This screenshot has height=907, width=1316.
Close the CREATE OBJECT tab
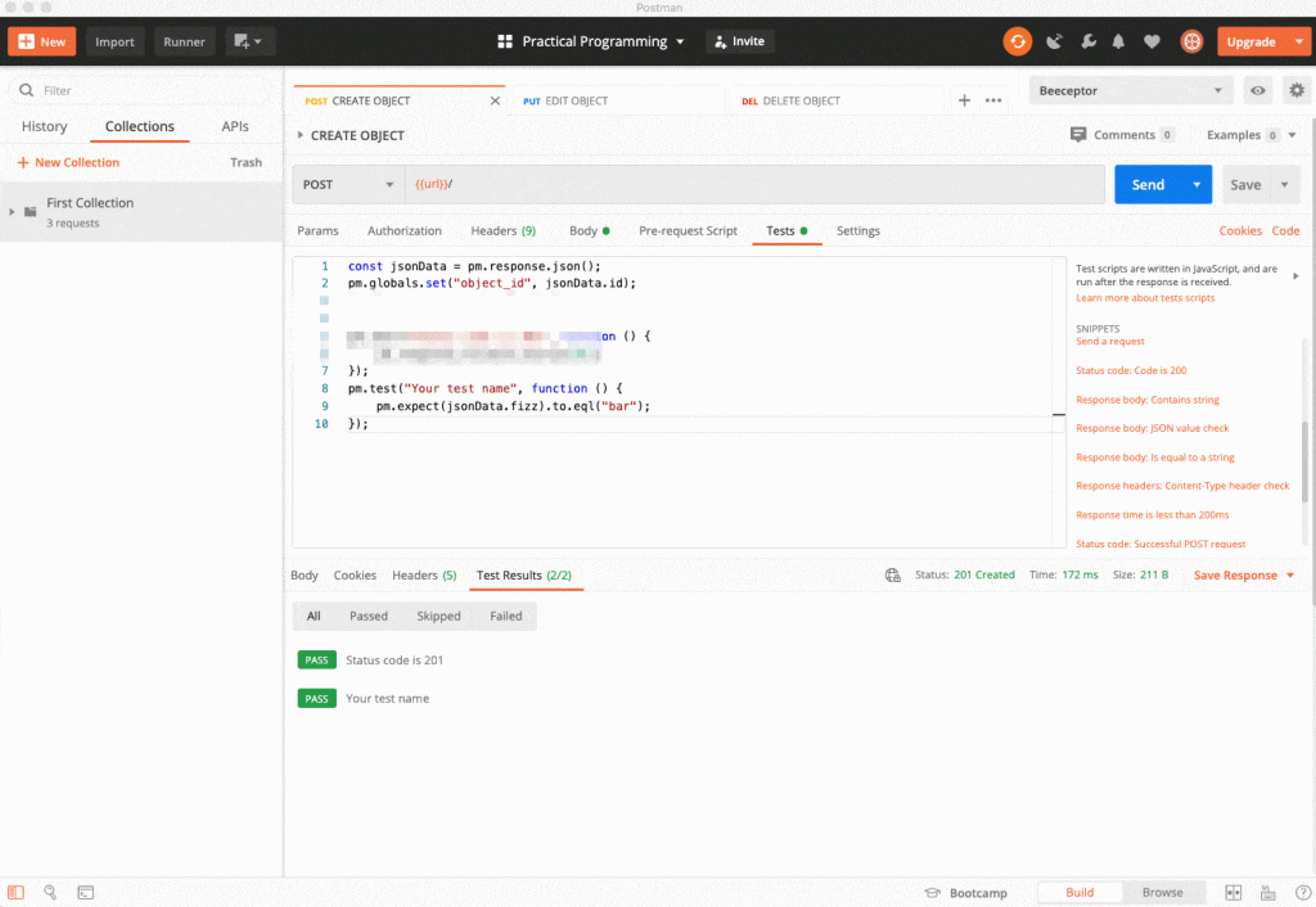(x=495, y=101)
